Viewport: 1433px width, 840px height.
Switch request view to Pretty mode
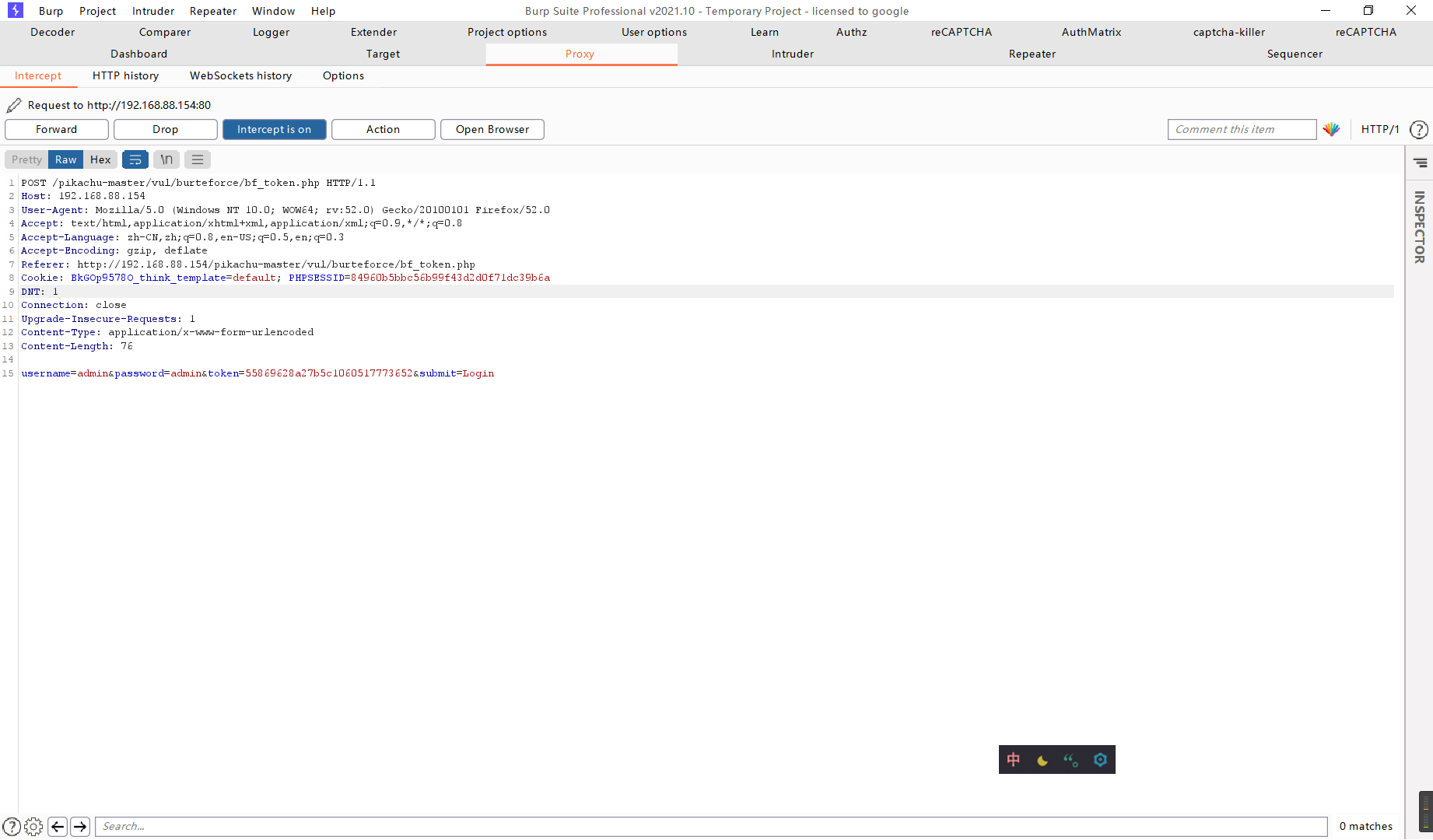click(x=26, y=159)
